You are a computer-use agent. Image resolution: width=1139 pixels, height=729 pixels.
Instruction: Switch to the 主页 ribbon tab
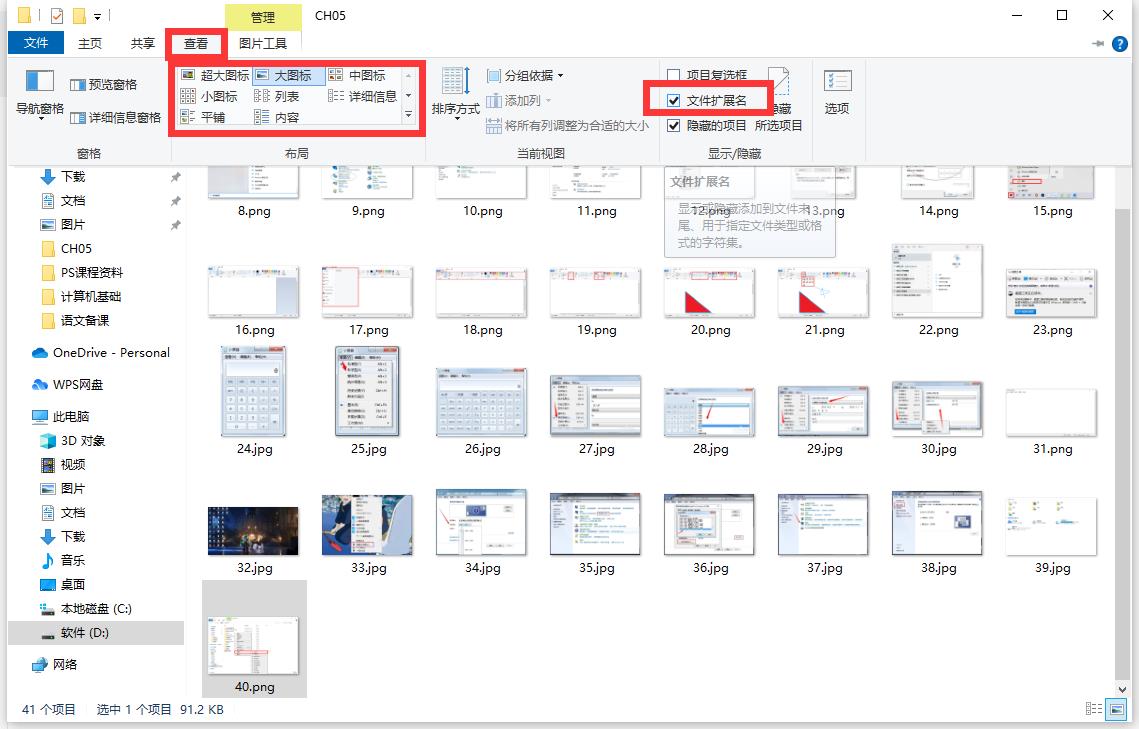90,43
